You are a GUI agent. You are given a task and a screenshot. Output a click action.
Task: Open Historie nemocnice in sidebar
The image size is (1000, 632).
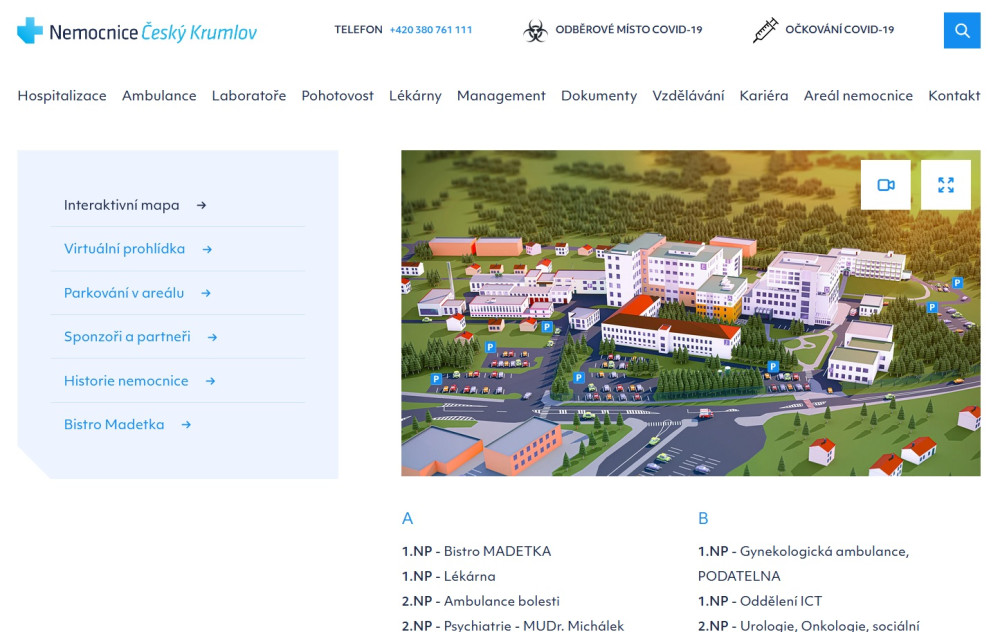pos(126,381)
